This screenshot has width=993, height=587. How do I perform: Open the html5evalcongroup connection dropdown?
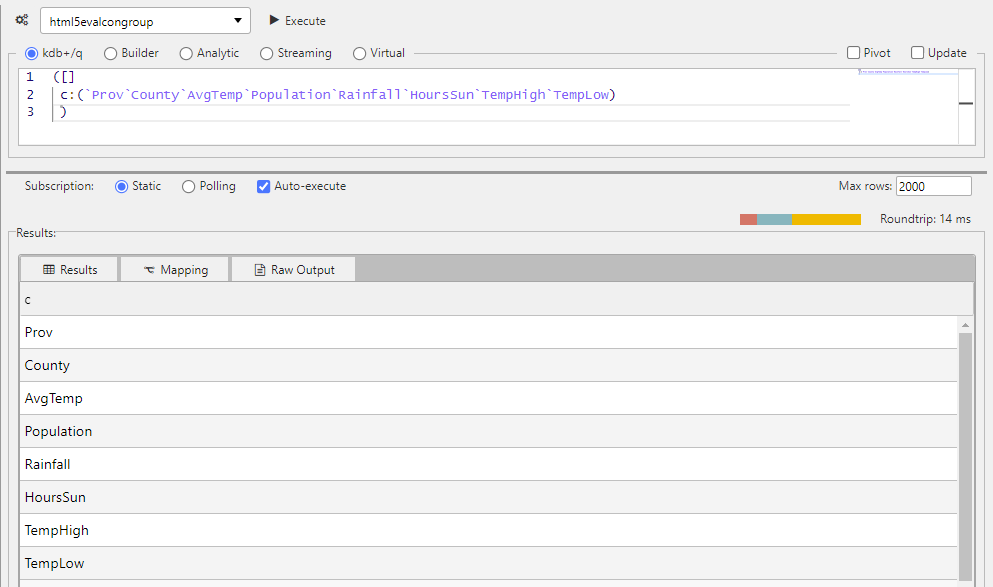click(238, 20)
